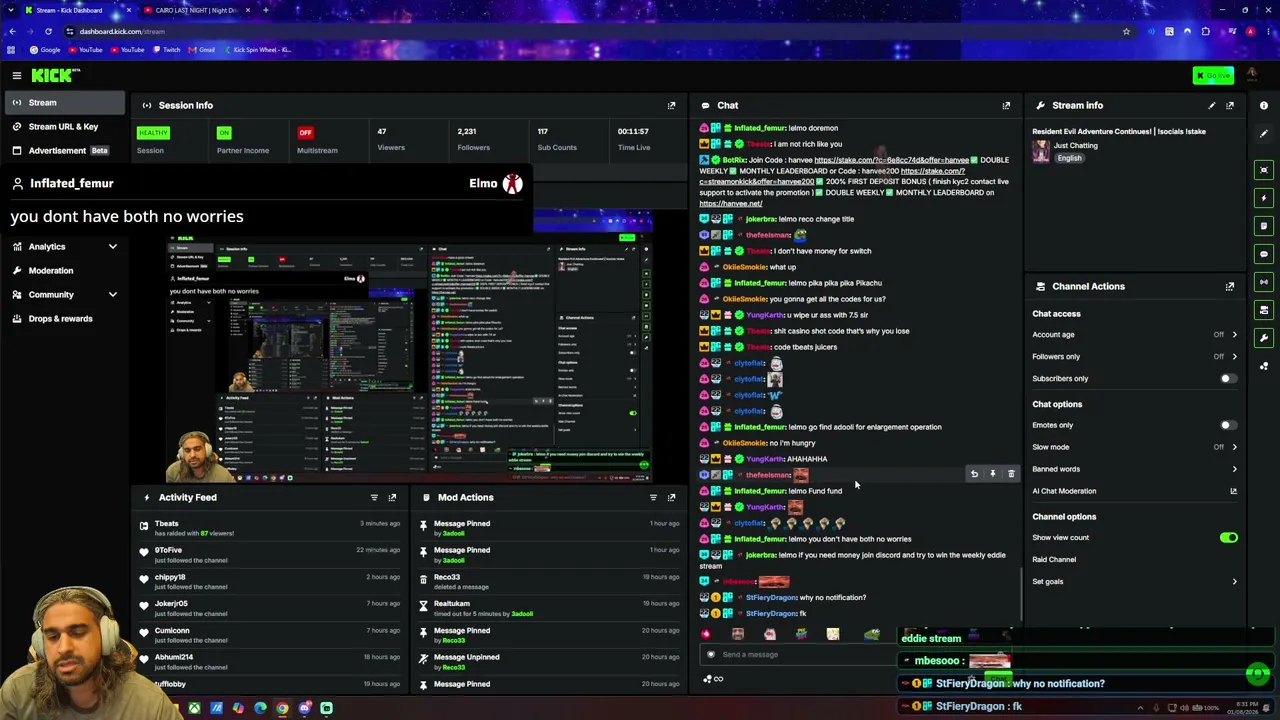Screen dimensions: 1280x720
Task: Click the info icon in right sidebar
Action: click(1264, 105)
